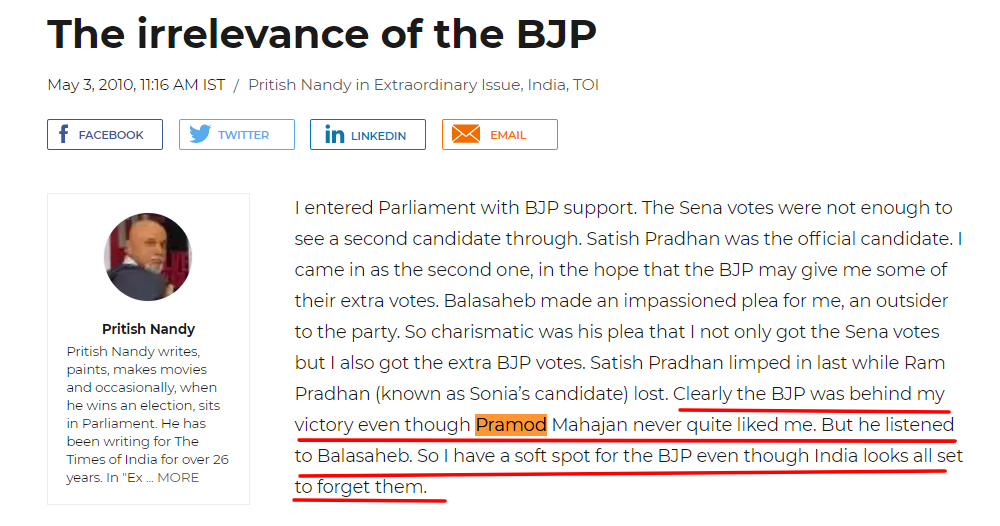1000x526 pixels.
Task: Click the Twitter bird icon
Action: click(200, 135)
